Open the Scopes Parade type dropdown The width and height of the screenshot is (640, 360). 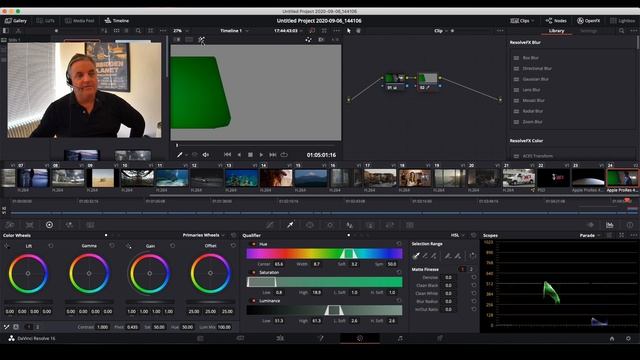point(590,236)
